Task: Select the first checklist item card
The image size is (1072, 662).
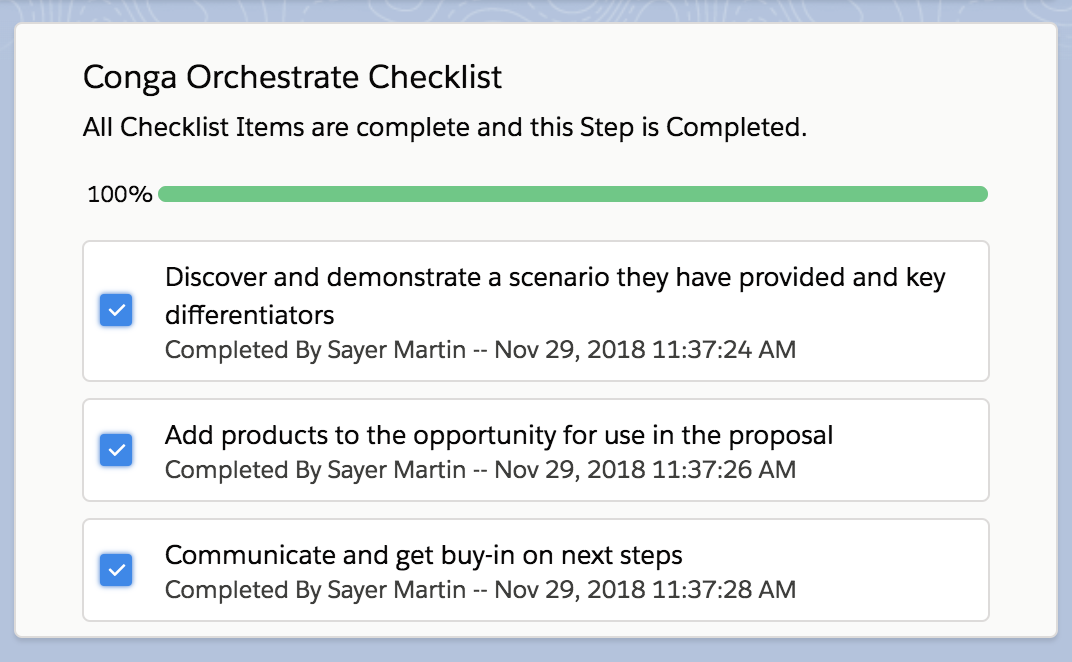Action: (536, 310)
